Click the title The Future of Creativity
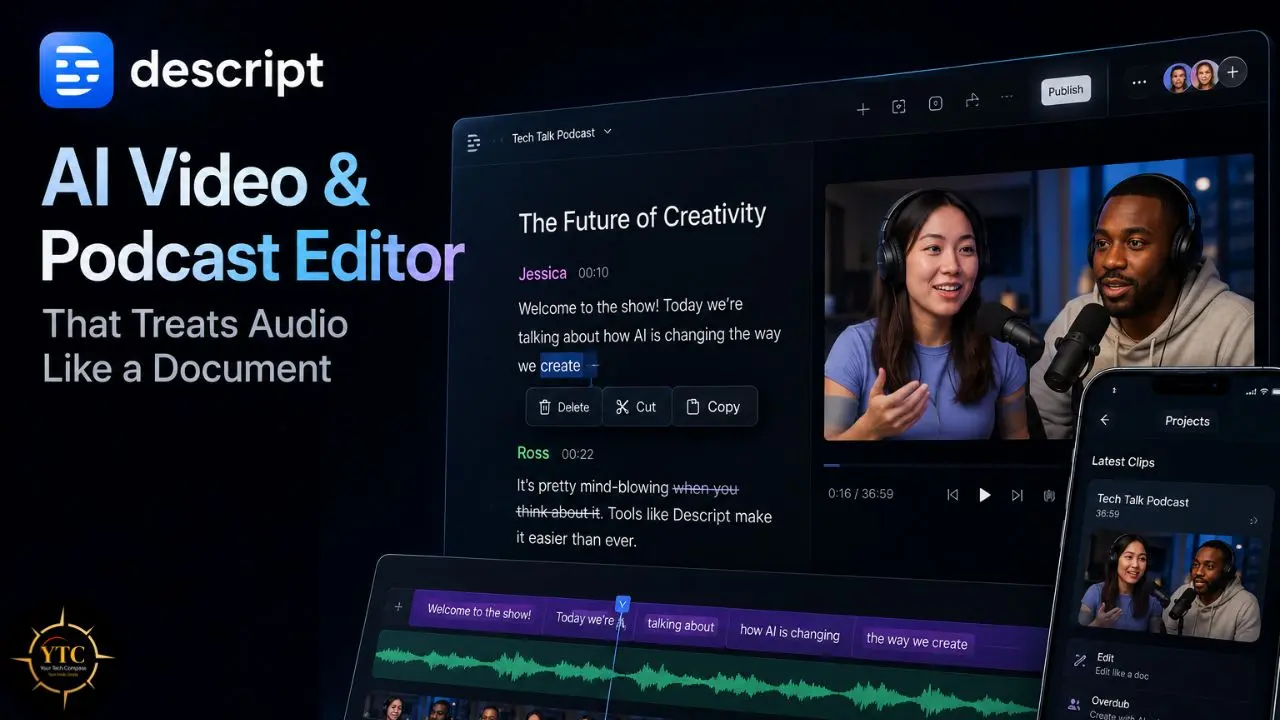 tap(642, 218)
